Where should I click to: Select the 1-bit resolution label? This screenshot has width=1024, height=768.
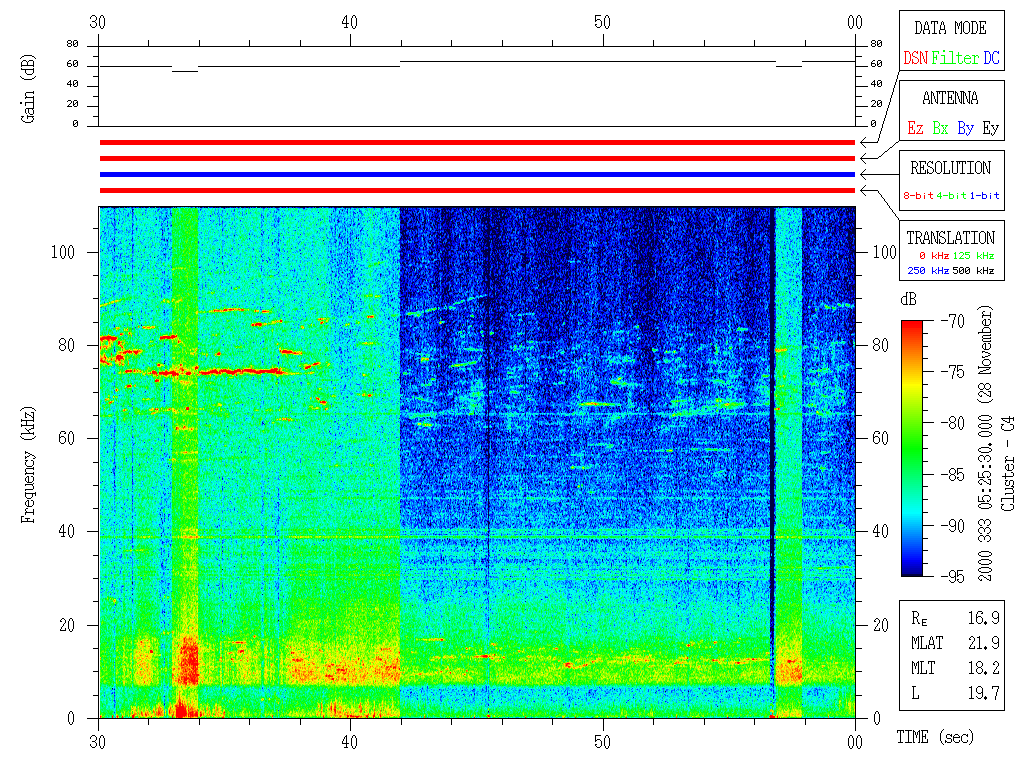pyautogui.click(x=985, y=196)
